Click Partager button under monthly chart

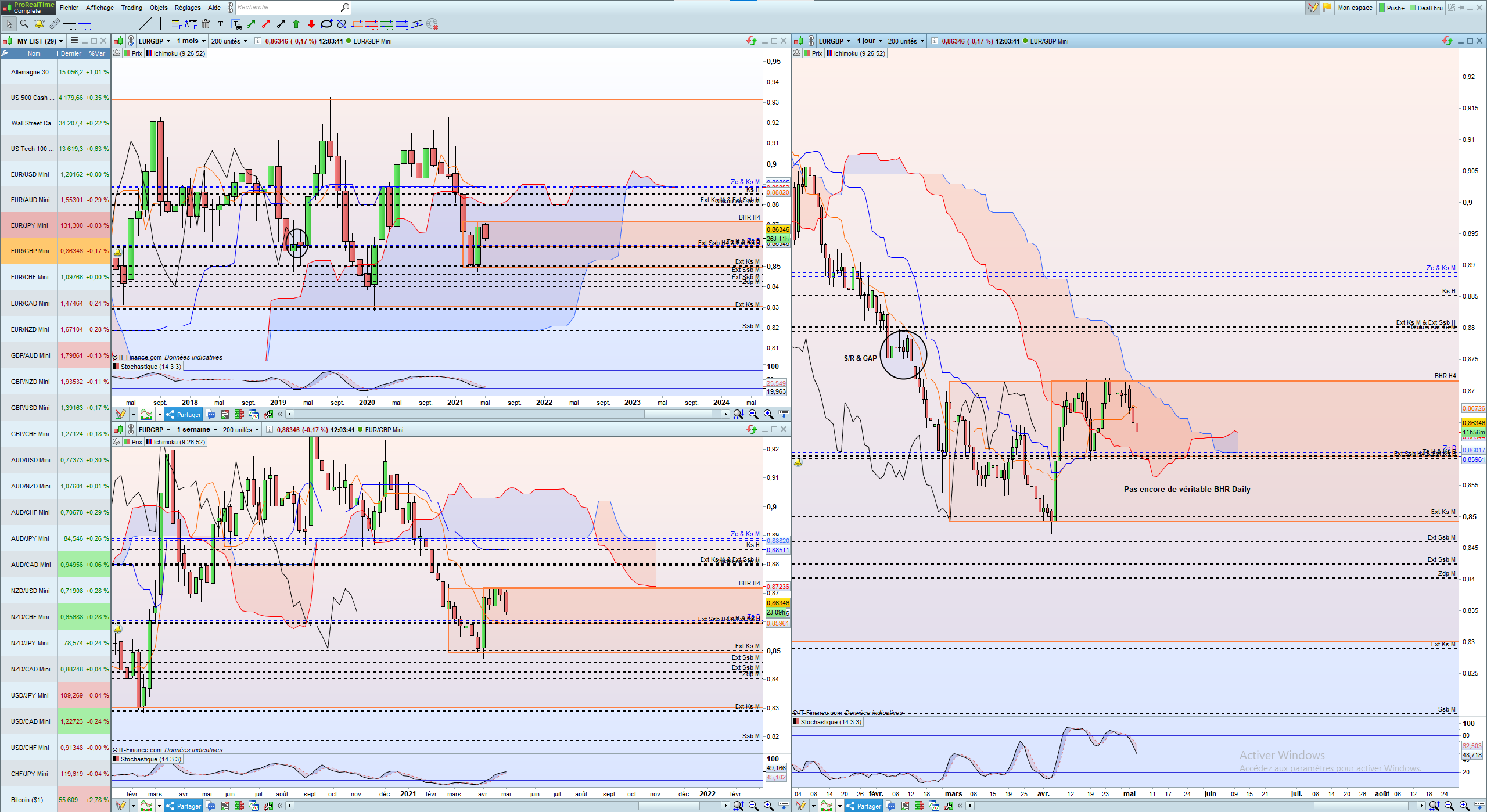[184, 415]
